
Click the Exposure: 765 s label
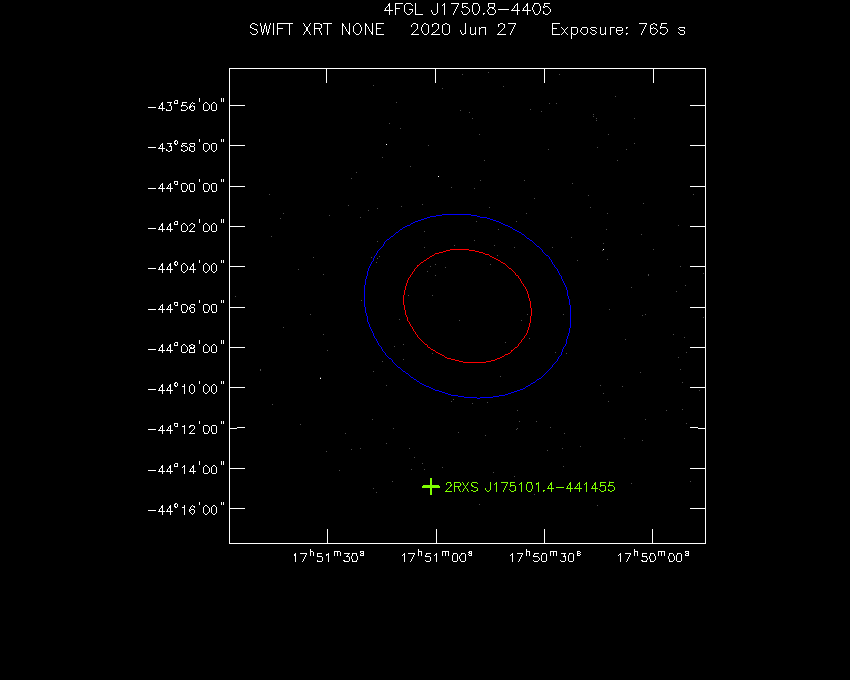[x=619, y=29]
